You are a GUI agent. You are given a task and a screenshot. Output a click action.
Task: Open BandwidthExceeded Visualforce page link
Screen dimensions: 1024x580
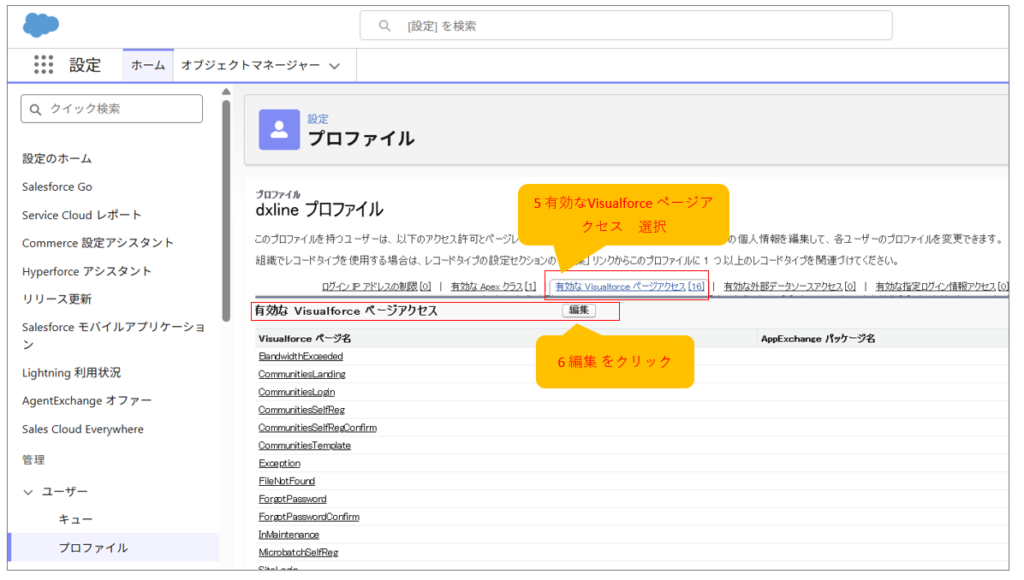(300, 356)
